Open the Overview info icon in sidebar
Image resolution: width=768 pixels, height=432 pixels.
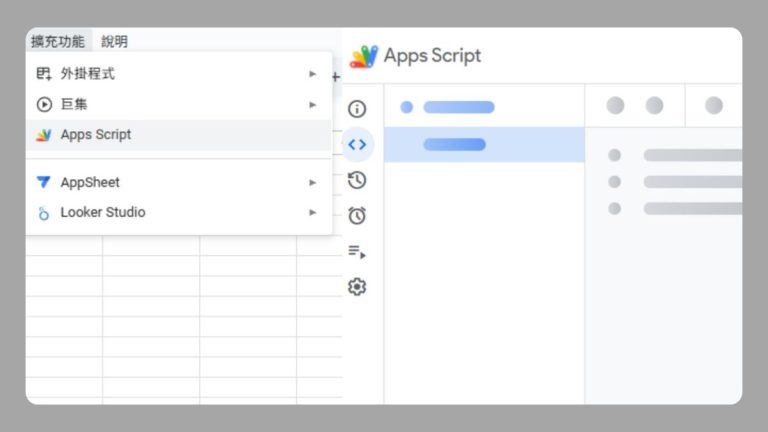pos(357,109)
